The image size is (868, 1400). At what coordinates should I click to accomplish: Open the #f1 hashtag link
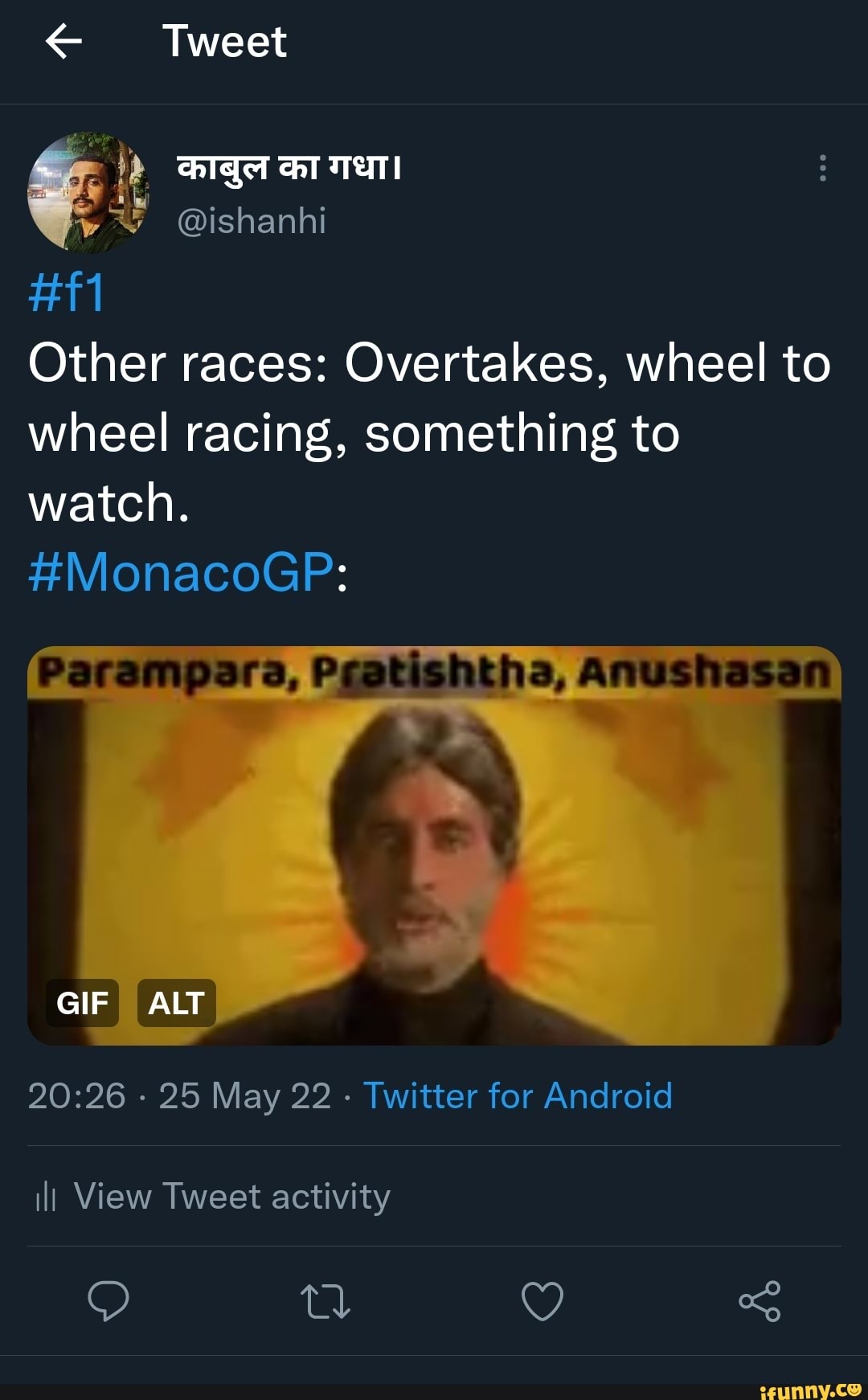pyautogui.click(x=67, y=293)
